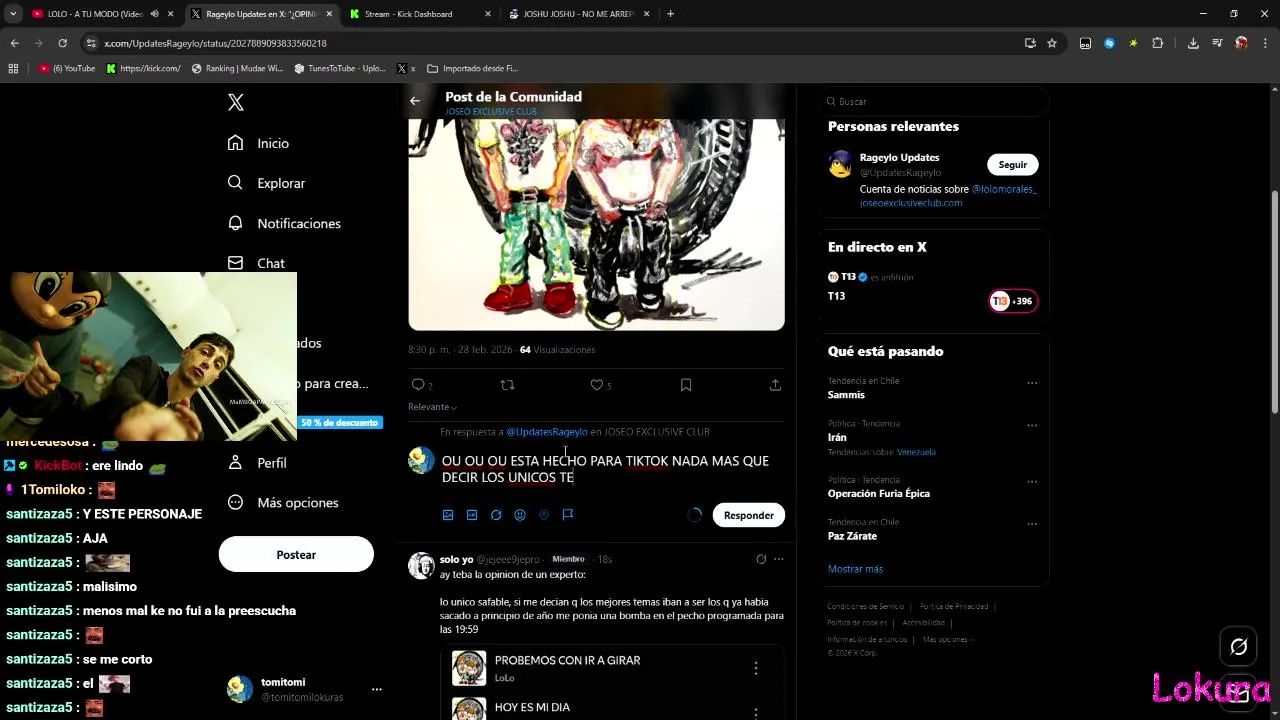The width and height of the screenshot is (1280, 720).
Task: Open the Shazam extension icon
Action: point(1109,43)
